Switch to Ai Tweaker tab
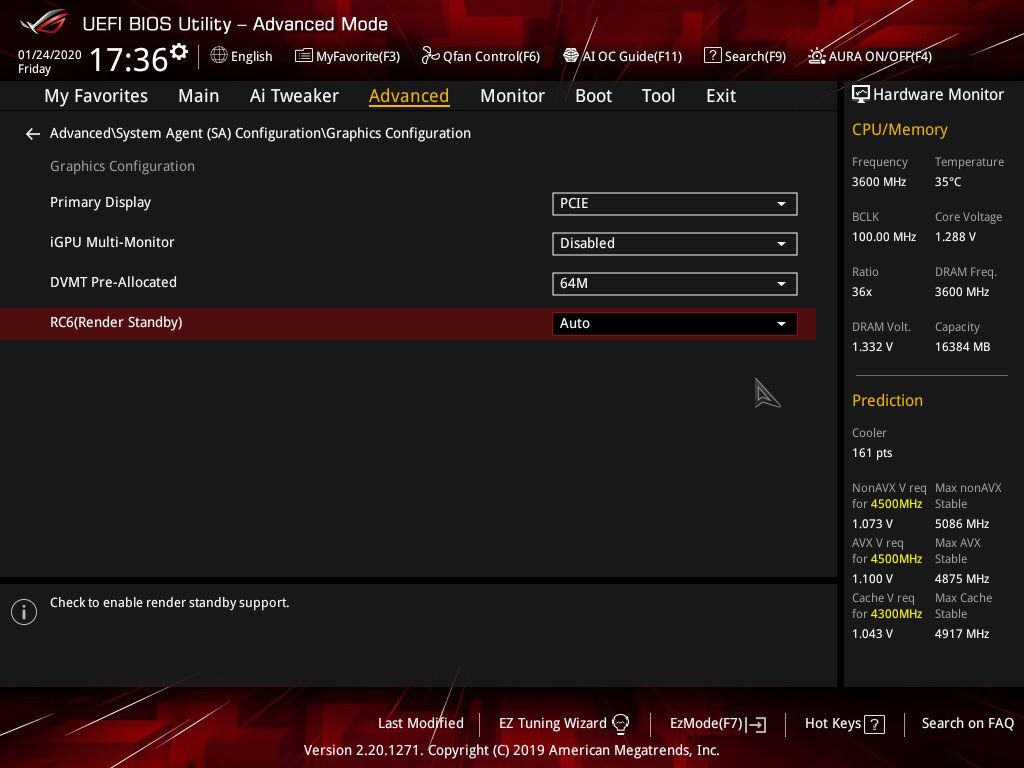Screen dimensions: 1024x768 tap(294, 96)
